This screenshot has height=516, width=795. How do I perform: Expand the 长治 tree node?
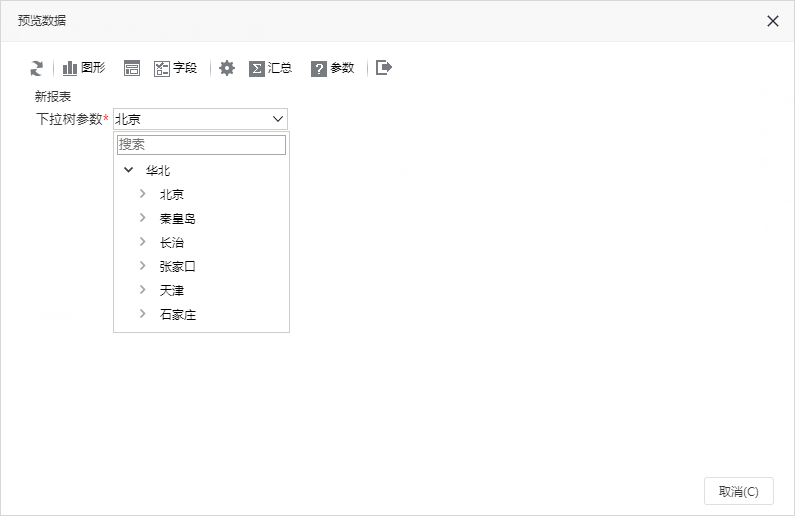coord(142,242)
